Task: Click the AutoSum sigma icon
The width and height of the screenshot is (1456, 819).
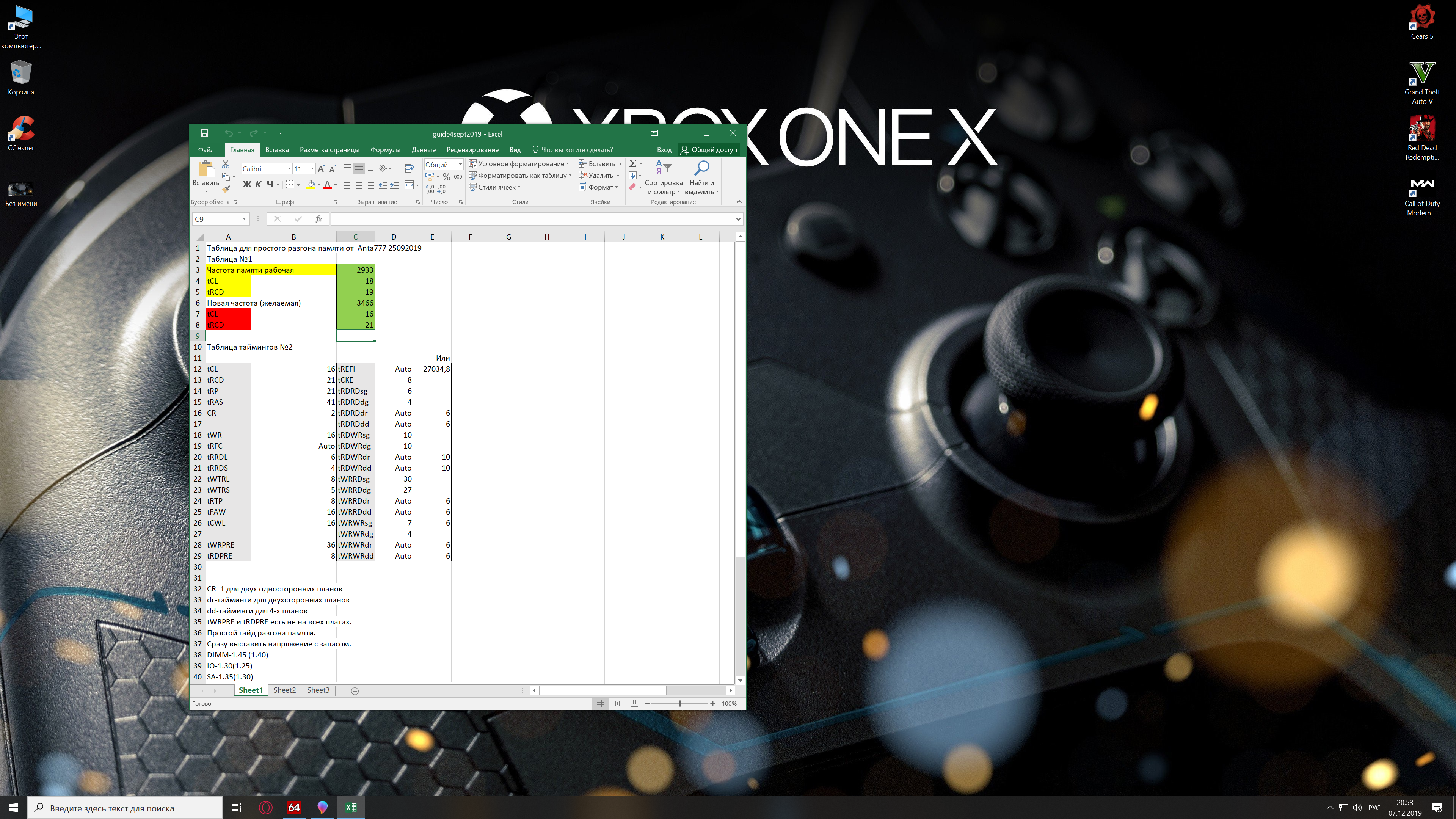Action: click(x=633, y=163)
